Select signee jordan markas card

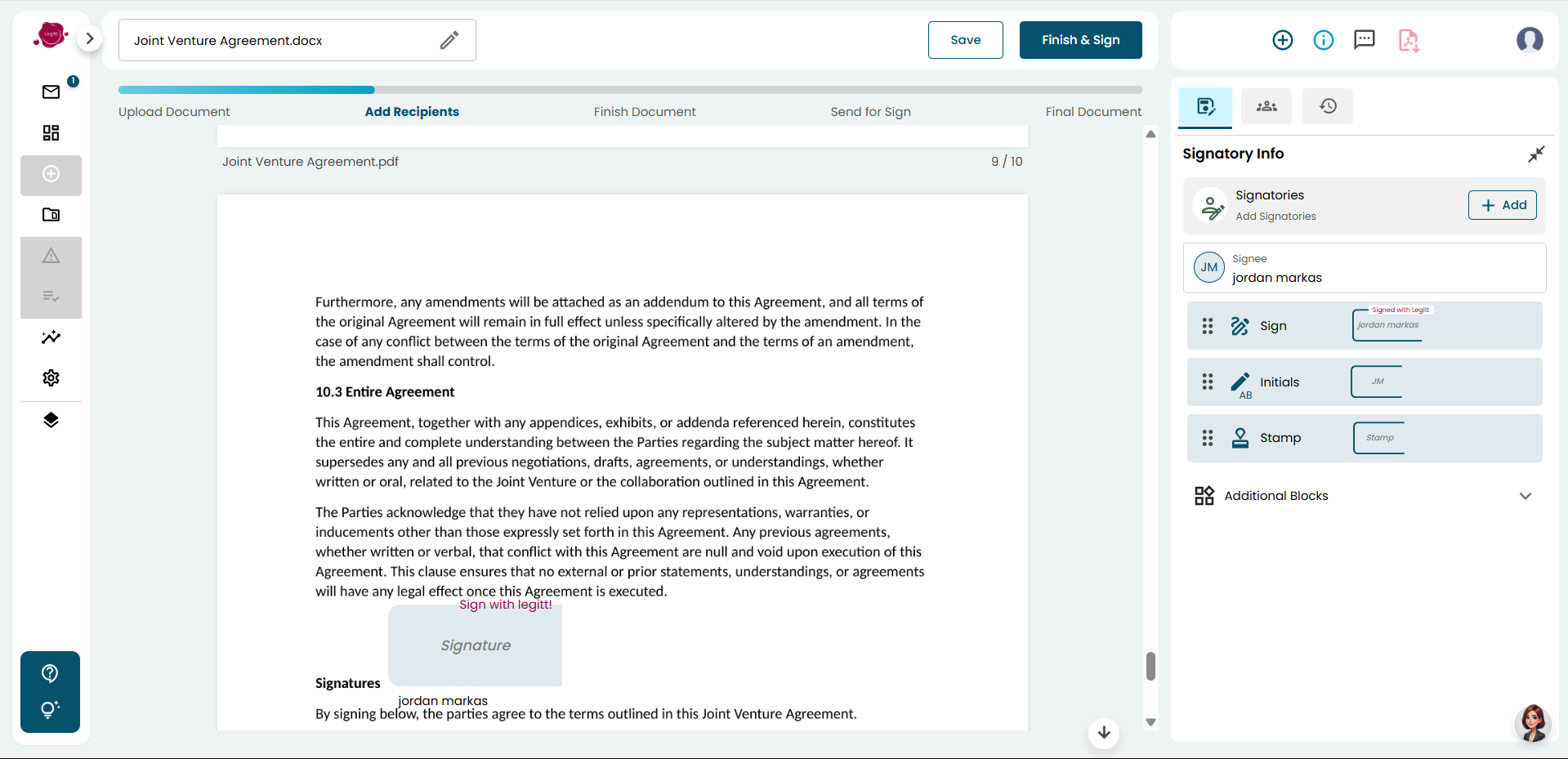point(1365,268)
